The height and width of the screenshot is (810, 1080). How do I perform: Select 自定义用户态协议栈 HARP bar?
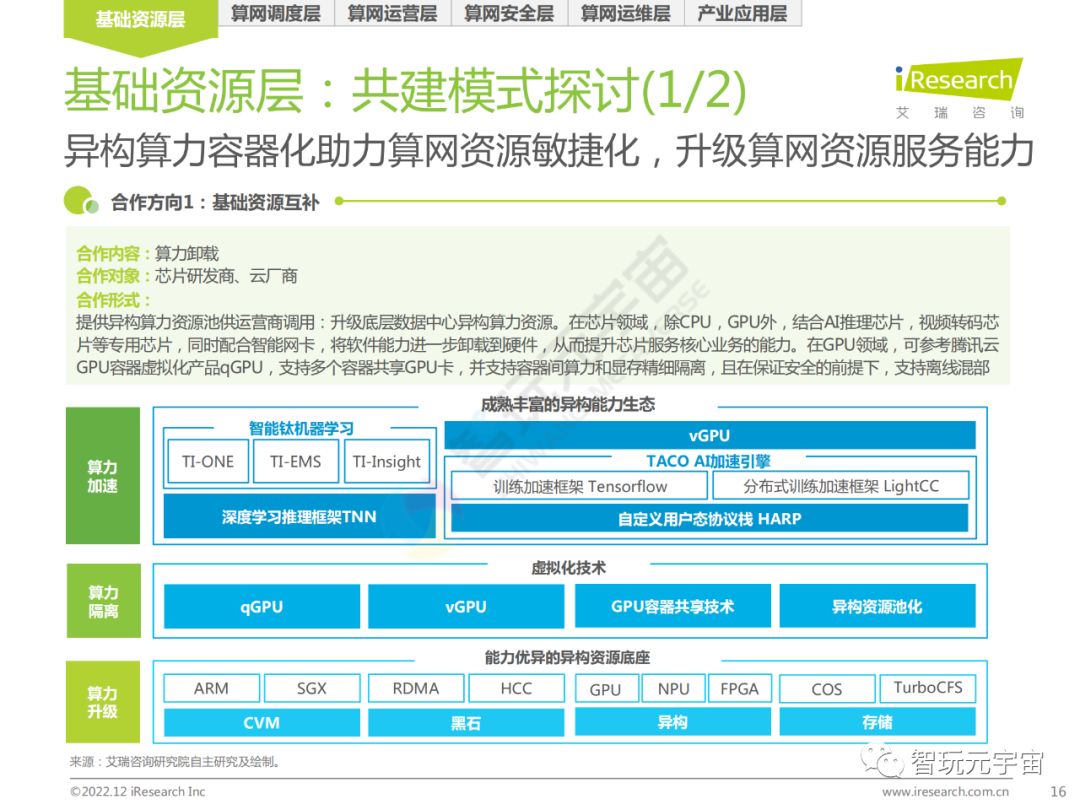(709, 519)
